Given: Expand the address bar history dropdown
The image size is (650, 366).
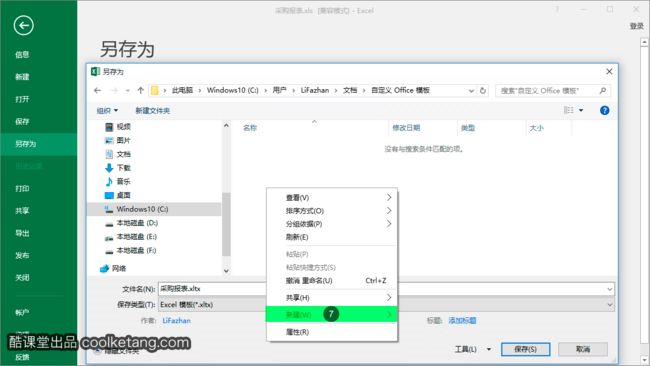Looking at the screenshot, I should (x=471, y=90).
